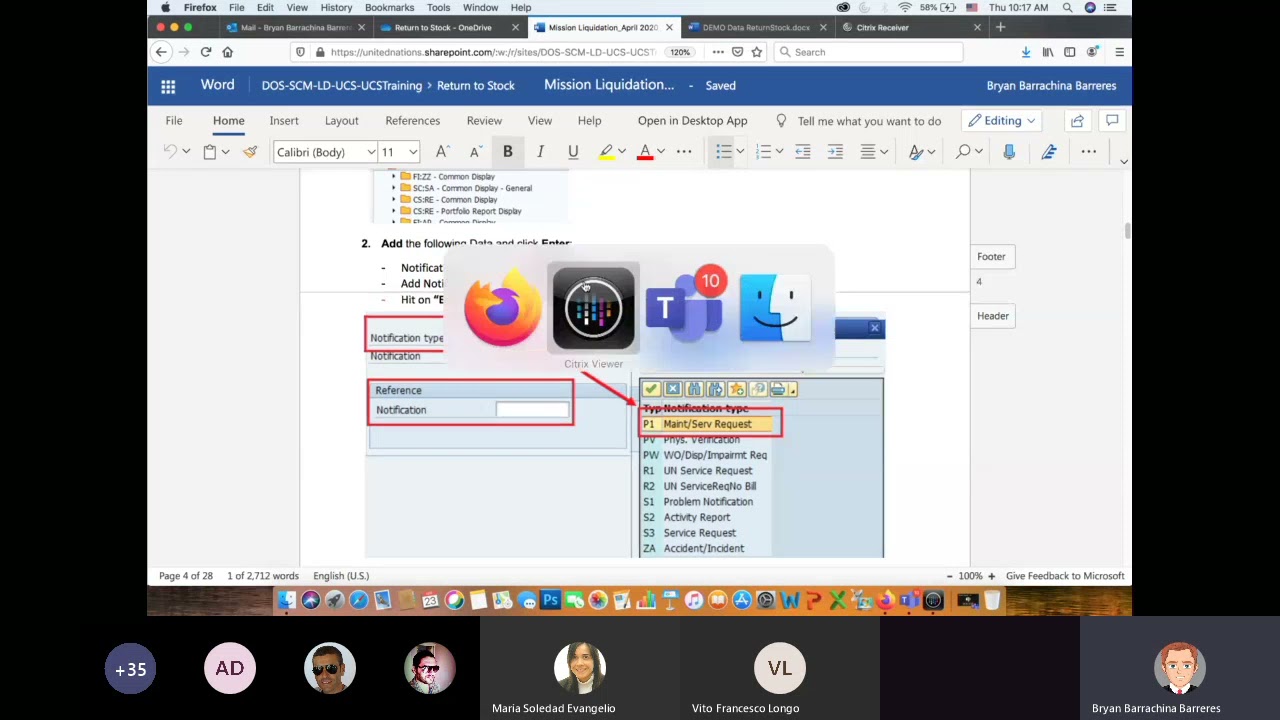Switch to the References ribbon tab

(412, 121)
